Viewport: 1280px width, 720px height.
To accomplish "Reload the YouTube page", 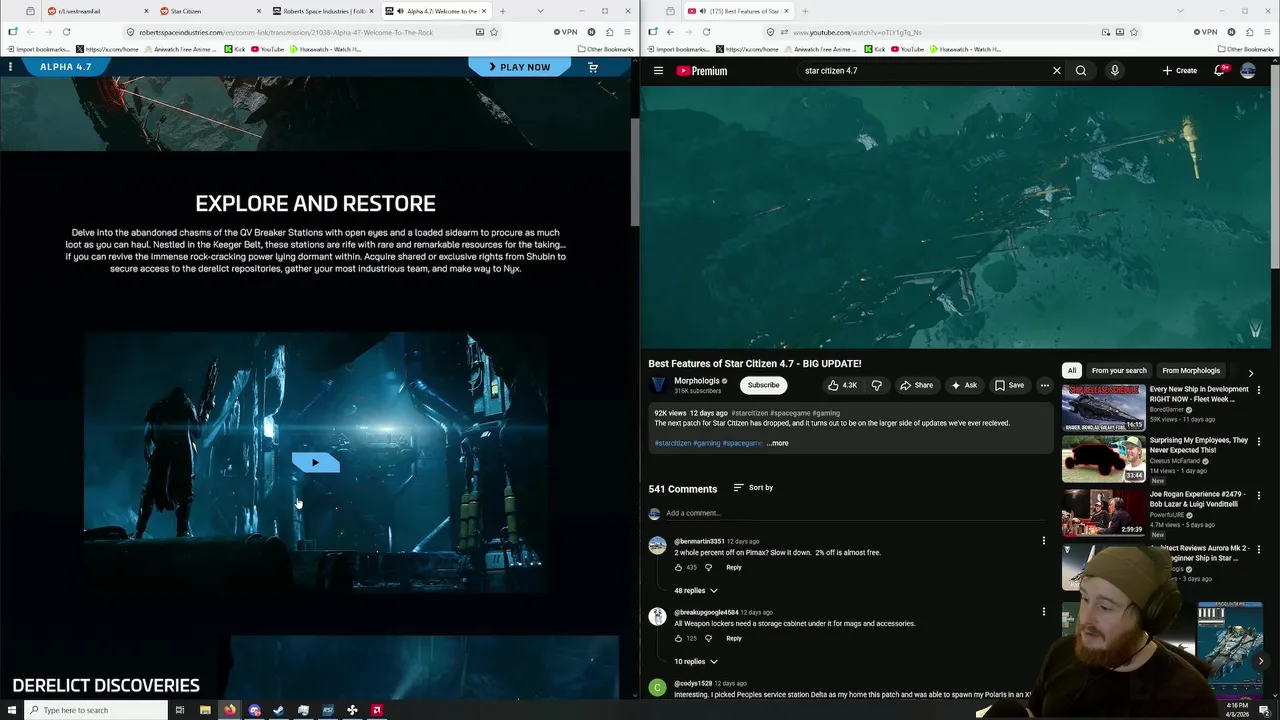I will (x=706, y=32).
